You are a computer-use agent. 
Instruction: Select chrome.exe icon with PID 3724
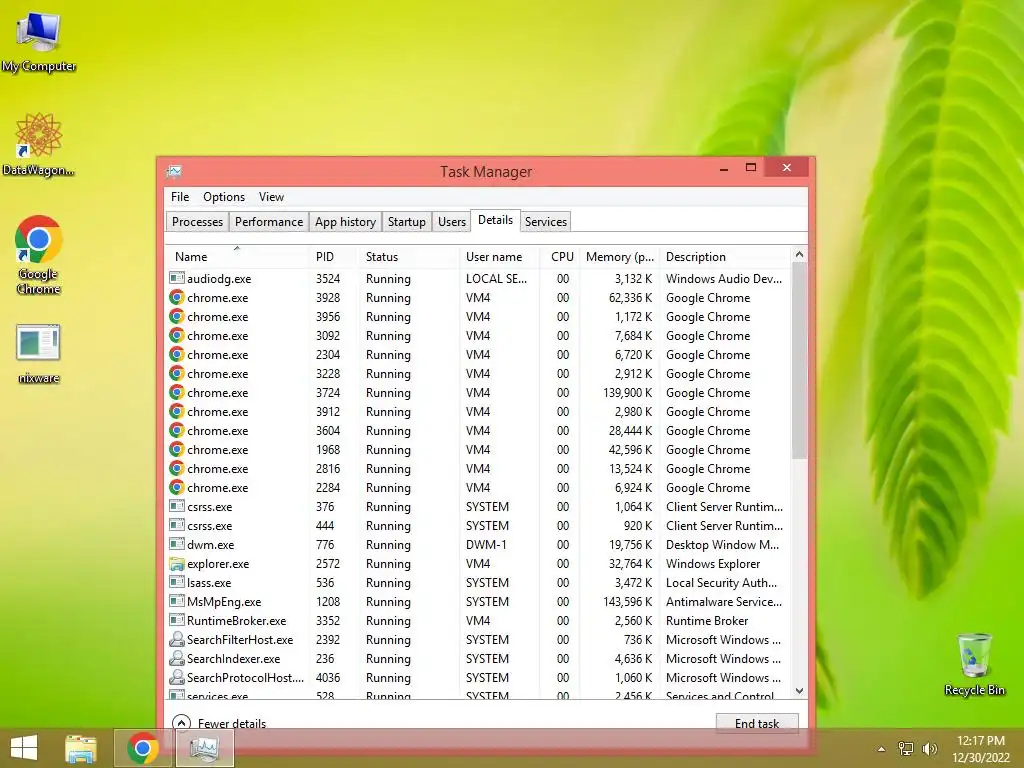(x=176, y=392)
